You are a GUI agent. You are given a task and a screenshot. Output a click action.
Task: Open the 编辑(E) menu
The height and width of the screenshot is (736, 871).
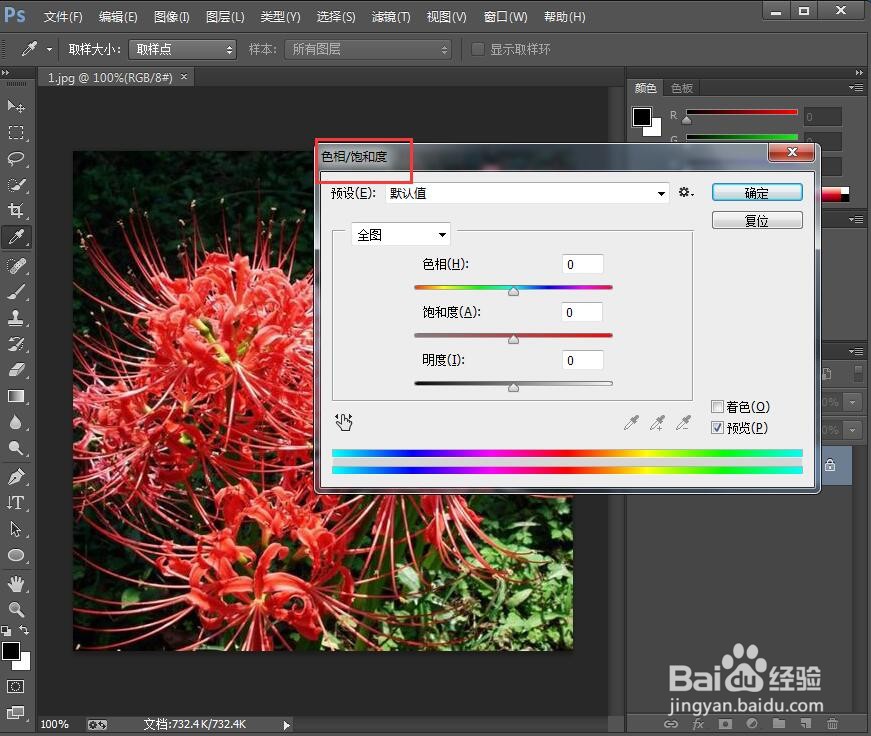tap(118, 17)
